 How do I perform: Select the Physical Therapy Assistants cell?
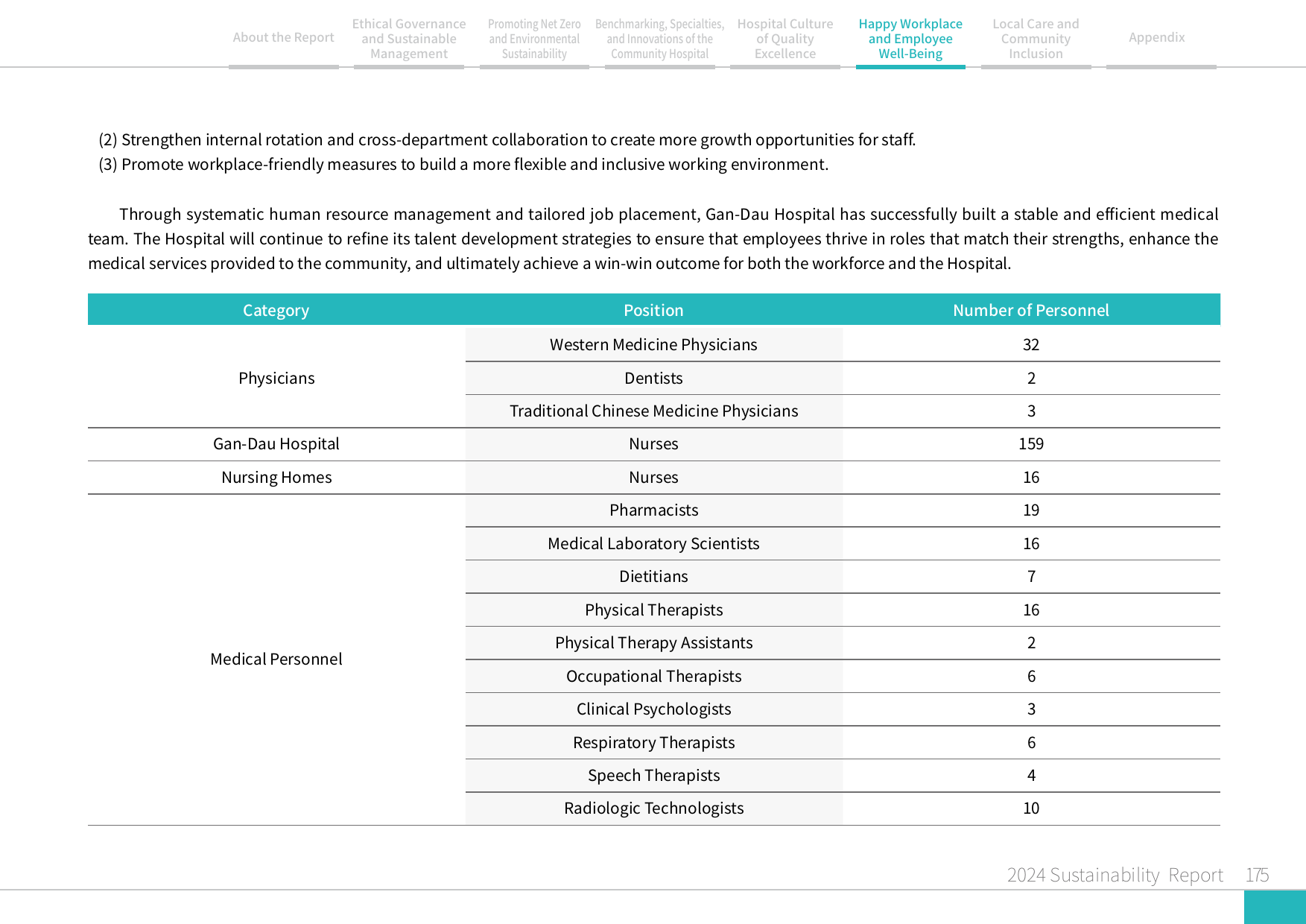click(x=653, y=643)
